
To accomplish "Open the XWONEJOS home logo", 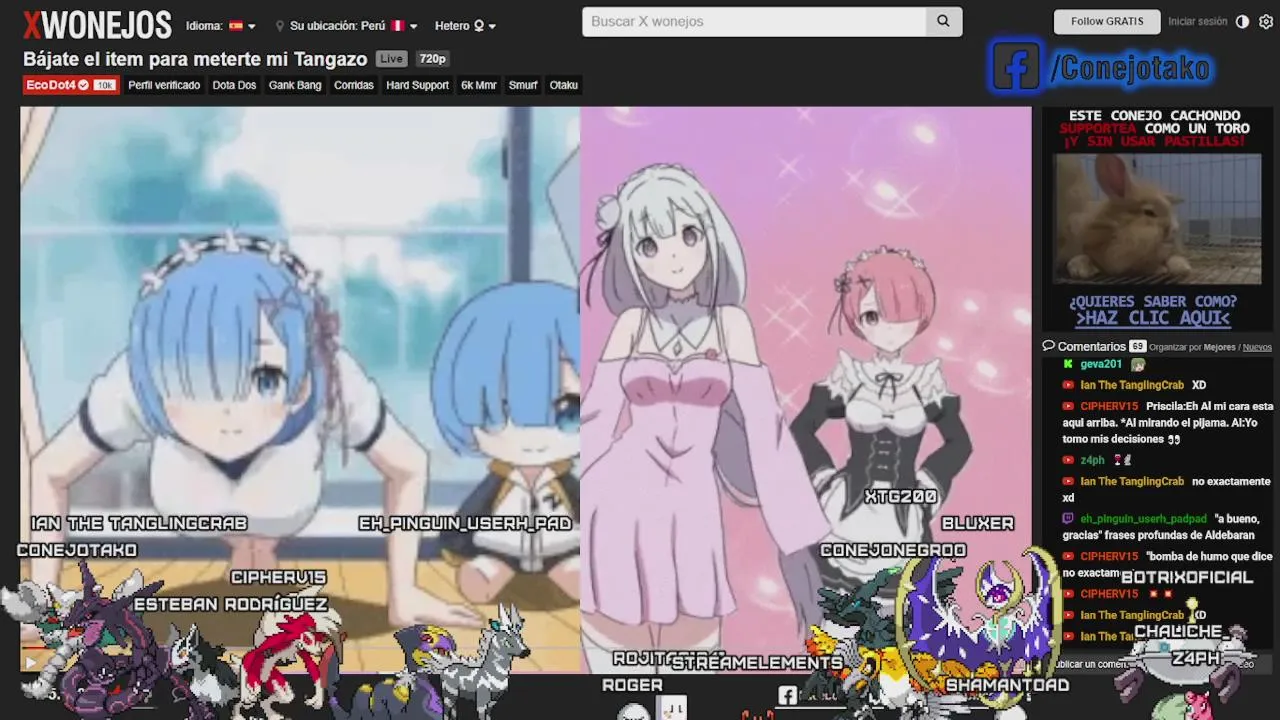I will 97,25.
